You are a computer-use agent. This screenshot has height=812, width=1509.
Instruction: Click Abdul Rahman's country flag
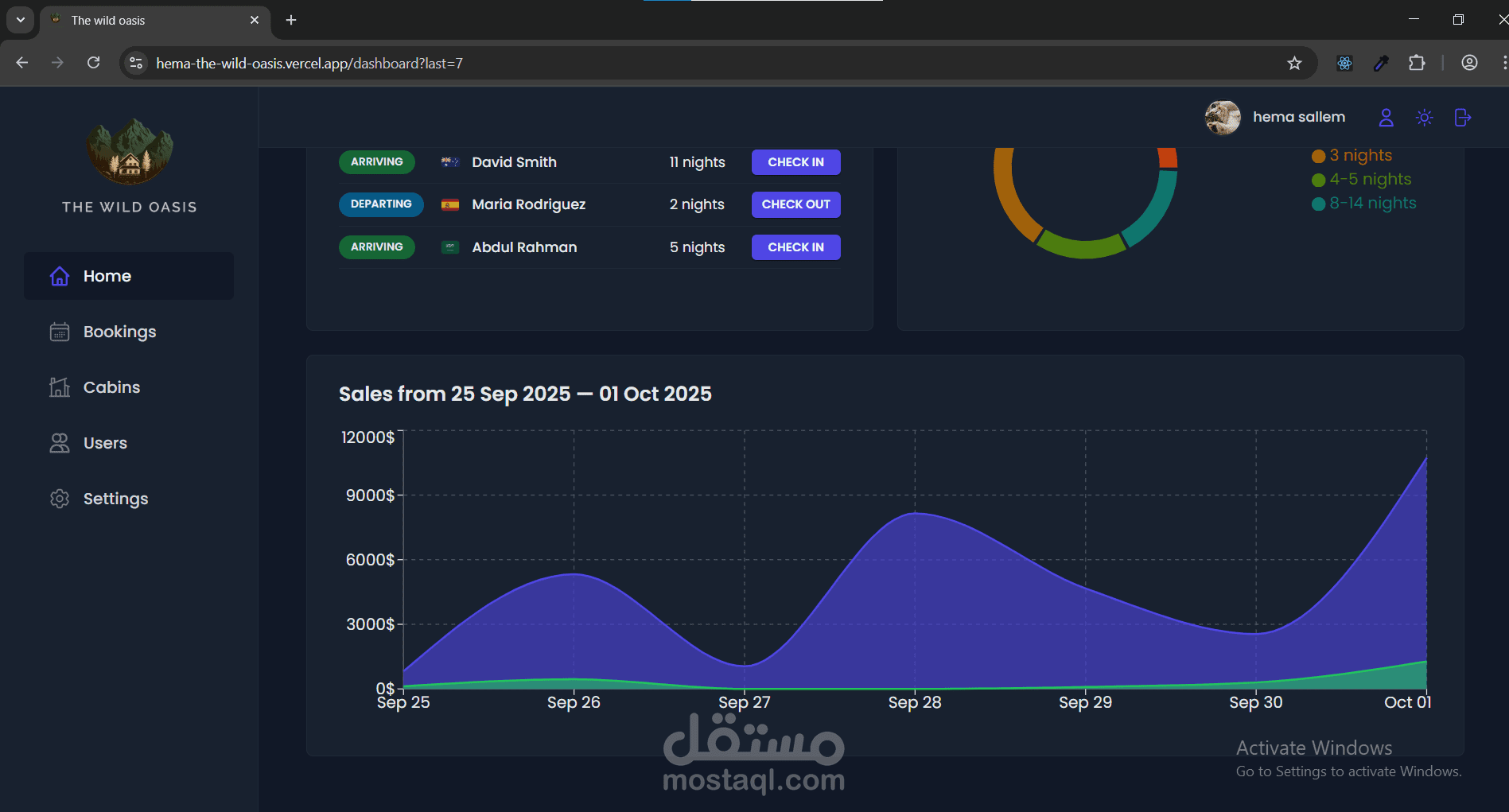pyautogui.click(x=450, y=247)
